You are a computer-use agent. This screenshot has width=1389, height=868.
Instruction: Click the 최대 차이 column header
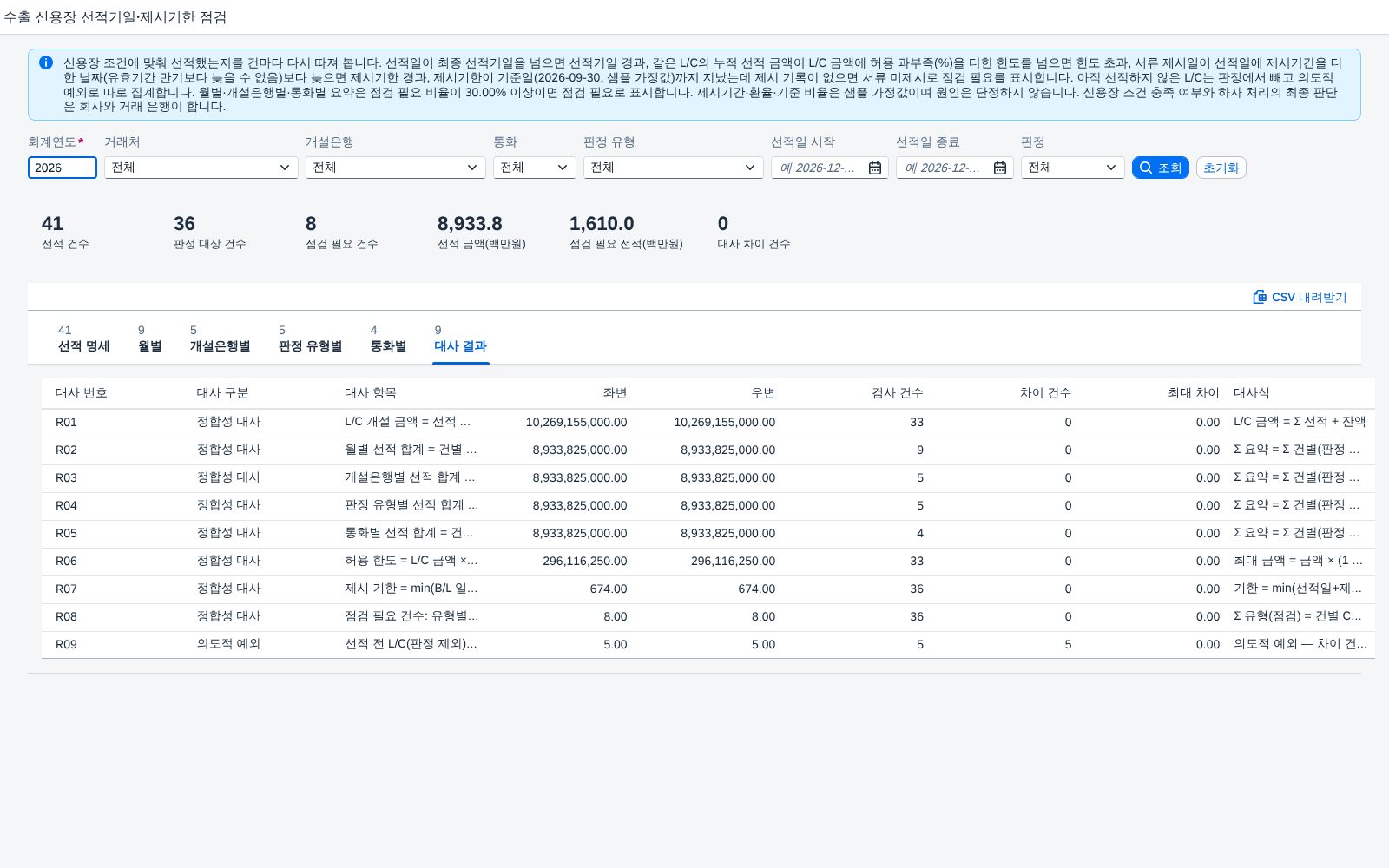pyautogui.click(x=1194, y=393)
